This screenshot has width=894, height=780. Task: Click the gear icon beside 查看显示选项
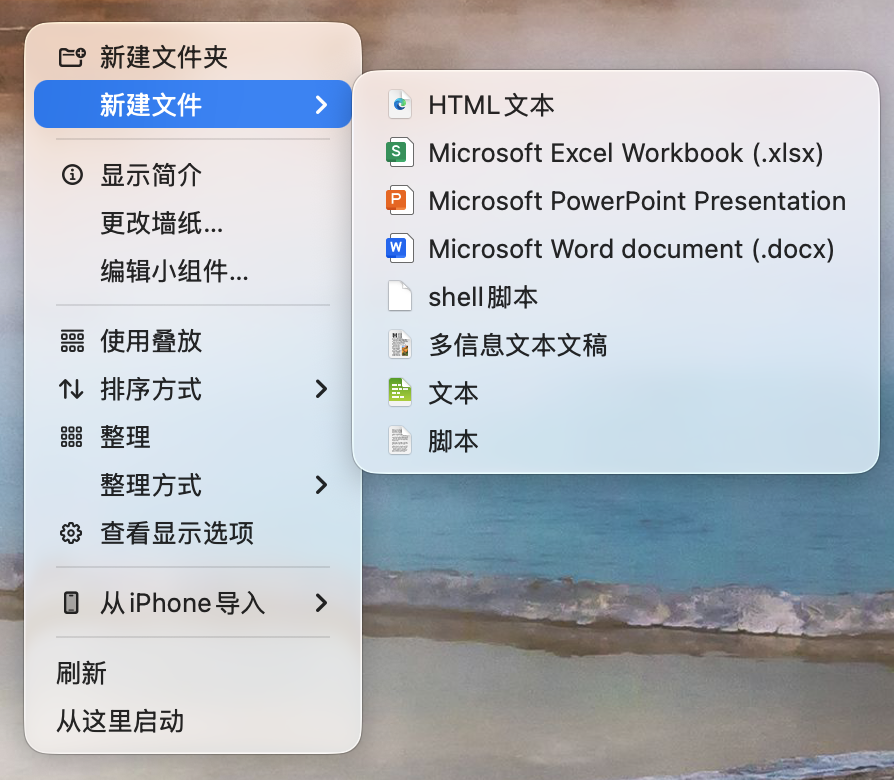pyautogui.click(x=71, y=533)
